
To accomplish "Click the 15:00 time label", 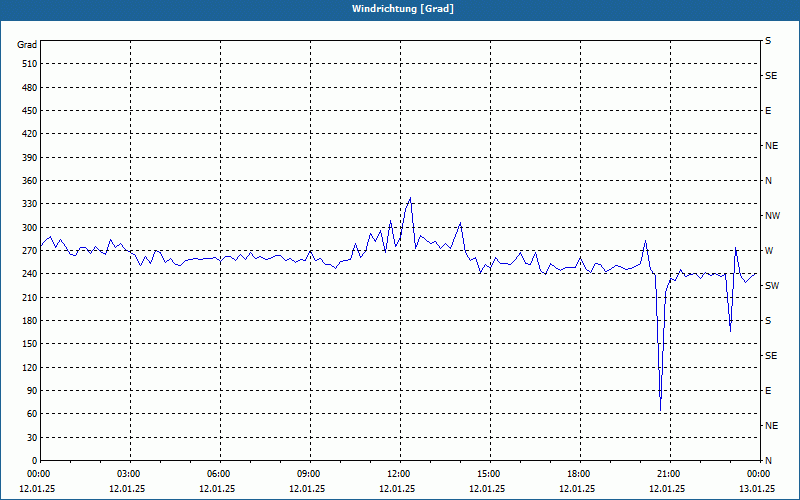I will [489, 474].
